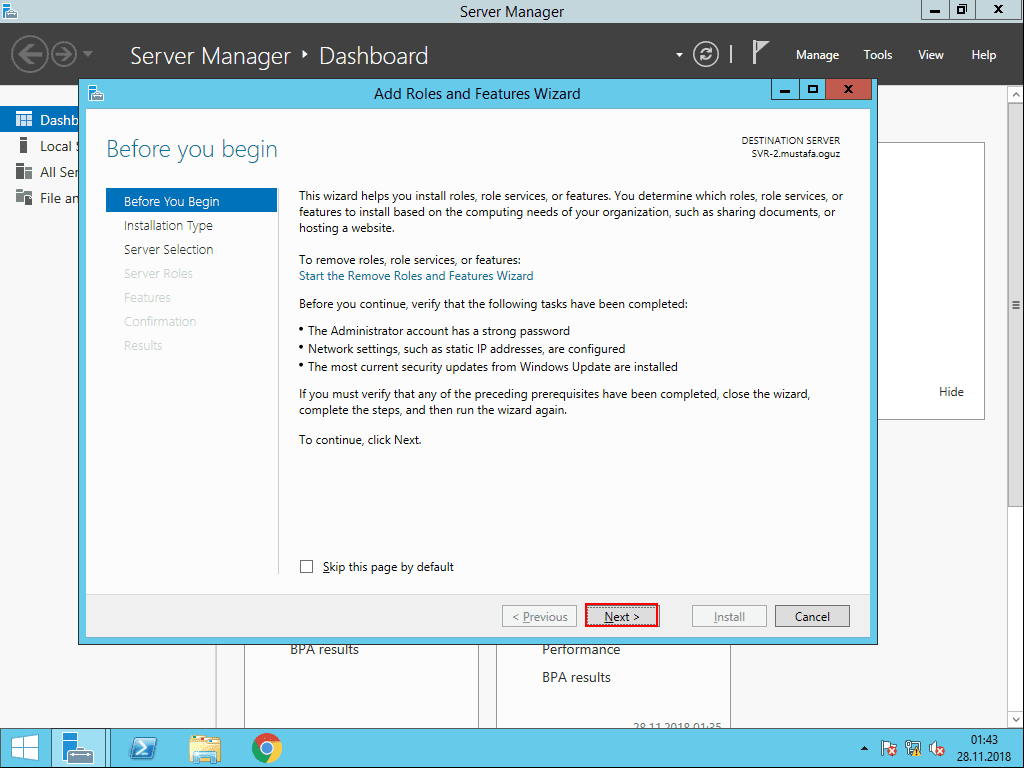Click the Server Manager refresh icon
The height and width of the screenshot is (768, 1024).
[706, 55]
